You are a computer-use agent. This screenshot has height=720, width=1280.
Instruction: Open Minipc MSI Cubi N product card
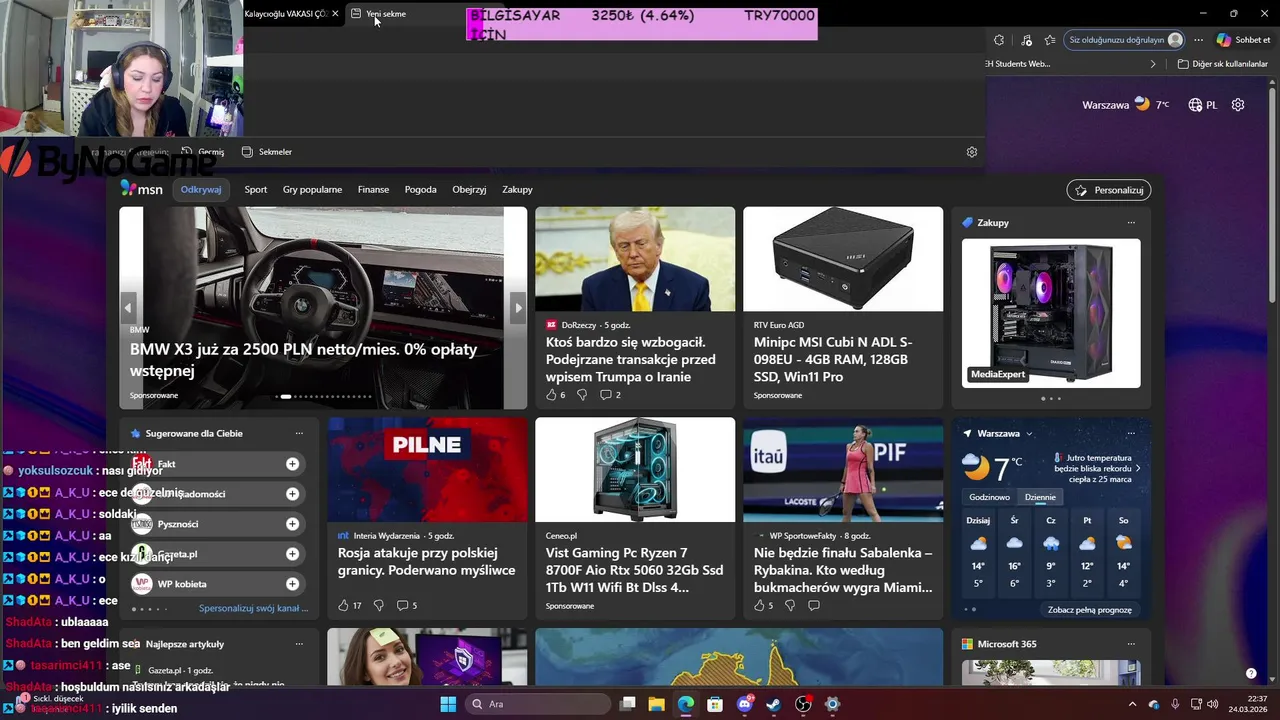[843, 307]
